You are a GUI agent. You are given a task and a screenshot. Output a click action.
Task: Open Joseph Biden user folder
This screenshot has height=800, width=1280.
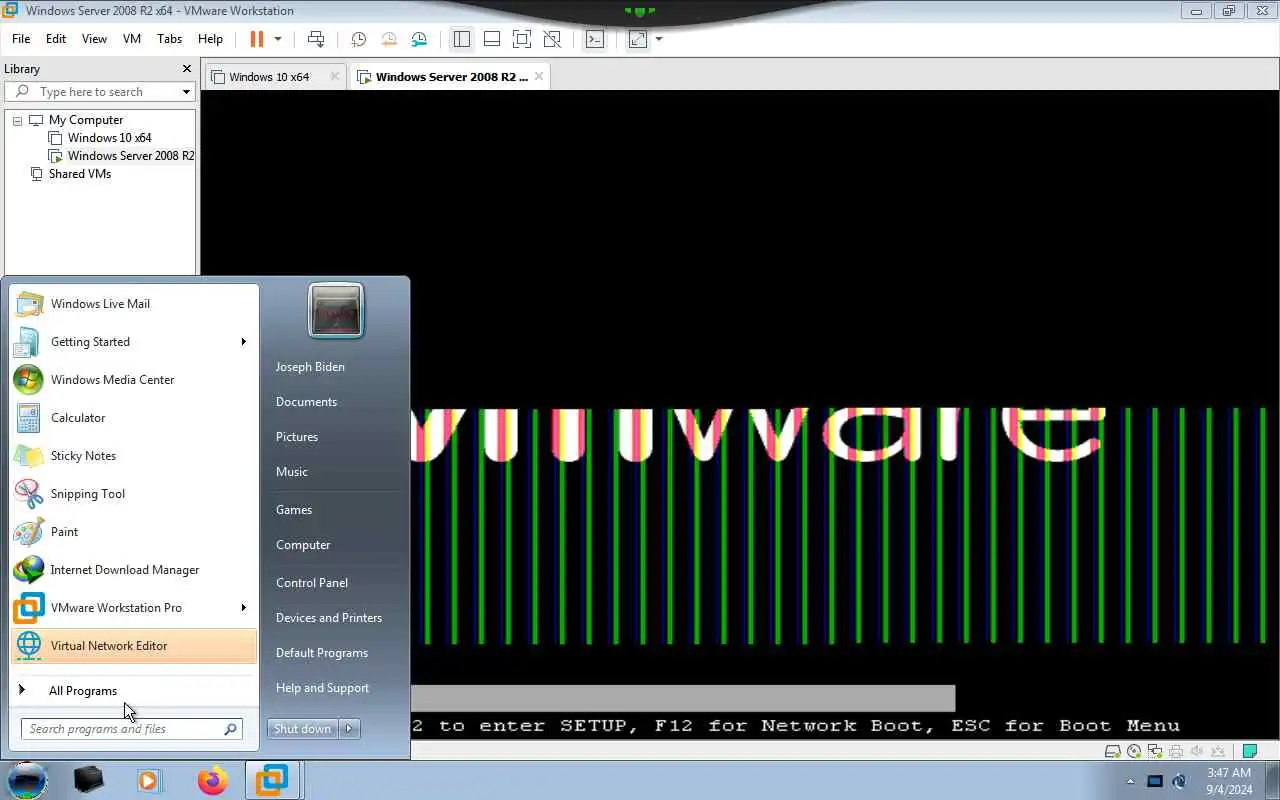pos(310,367)
